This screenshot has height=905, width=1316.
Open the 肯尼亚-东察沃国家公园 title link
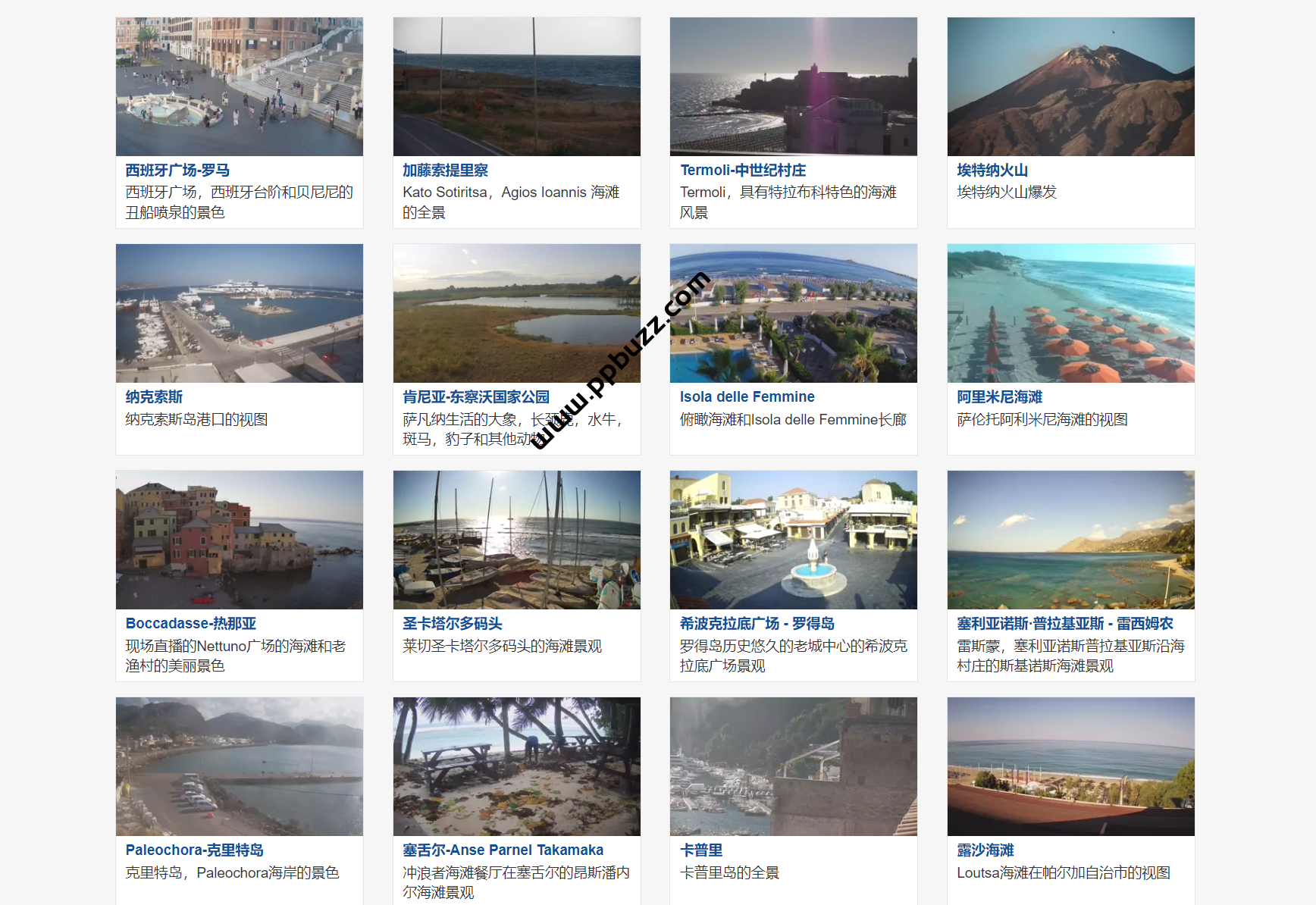(476, 397)
